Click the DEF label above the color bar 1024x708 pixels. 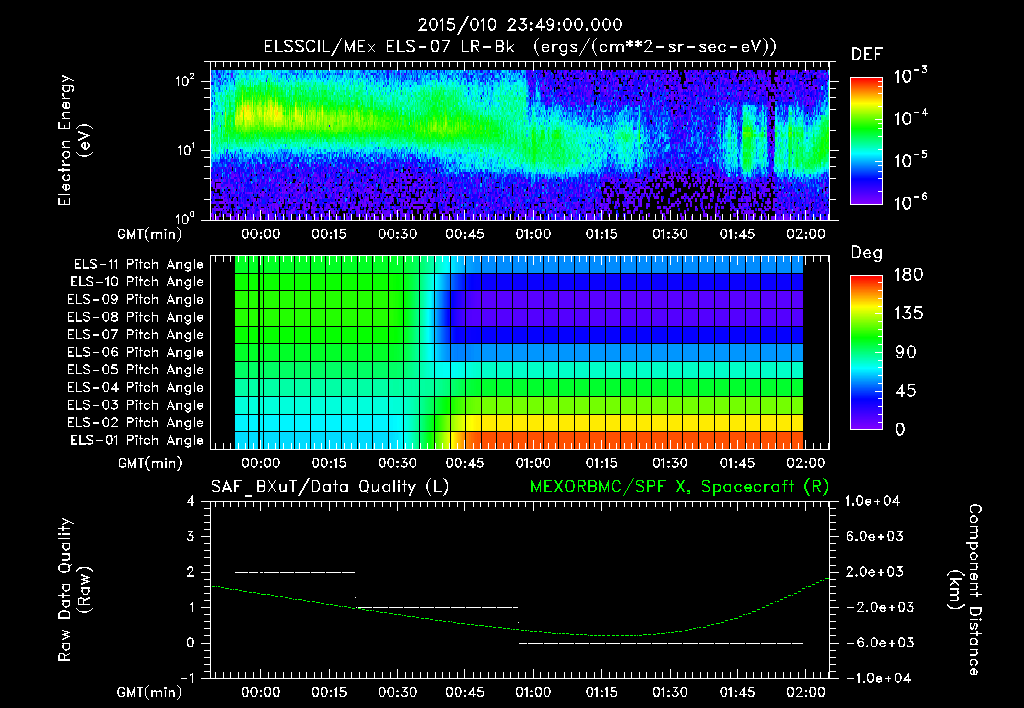867,55
